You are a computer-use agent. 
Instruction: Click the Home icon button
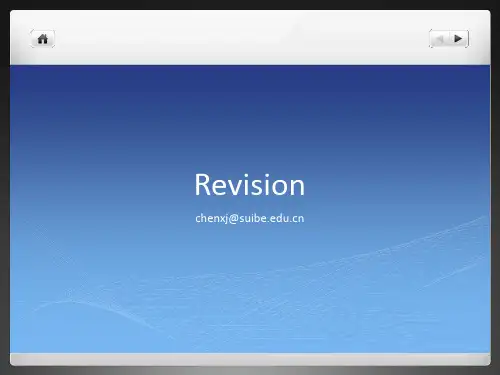(x=43, y=39)
